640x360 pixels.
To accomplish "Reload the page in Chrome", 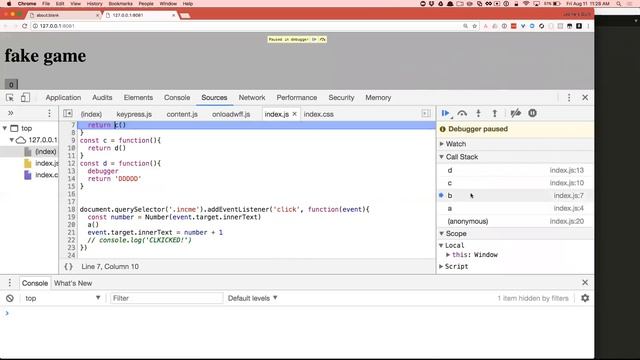I will pyautogui.click(x=24, y=26).
